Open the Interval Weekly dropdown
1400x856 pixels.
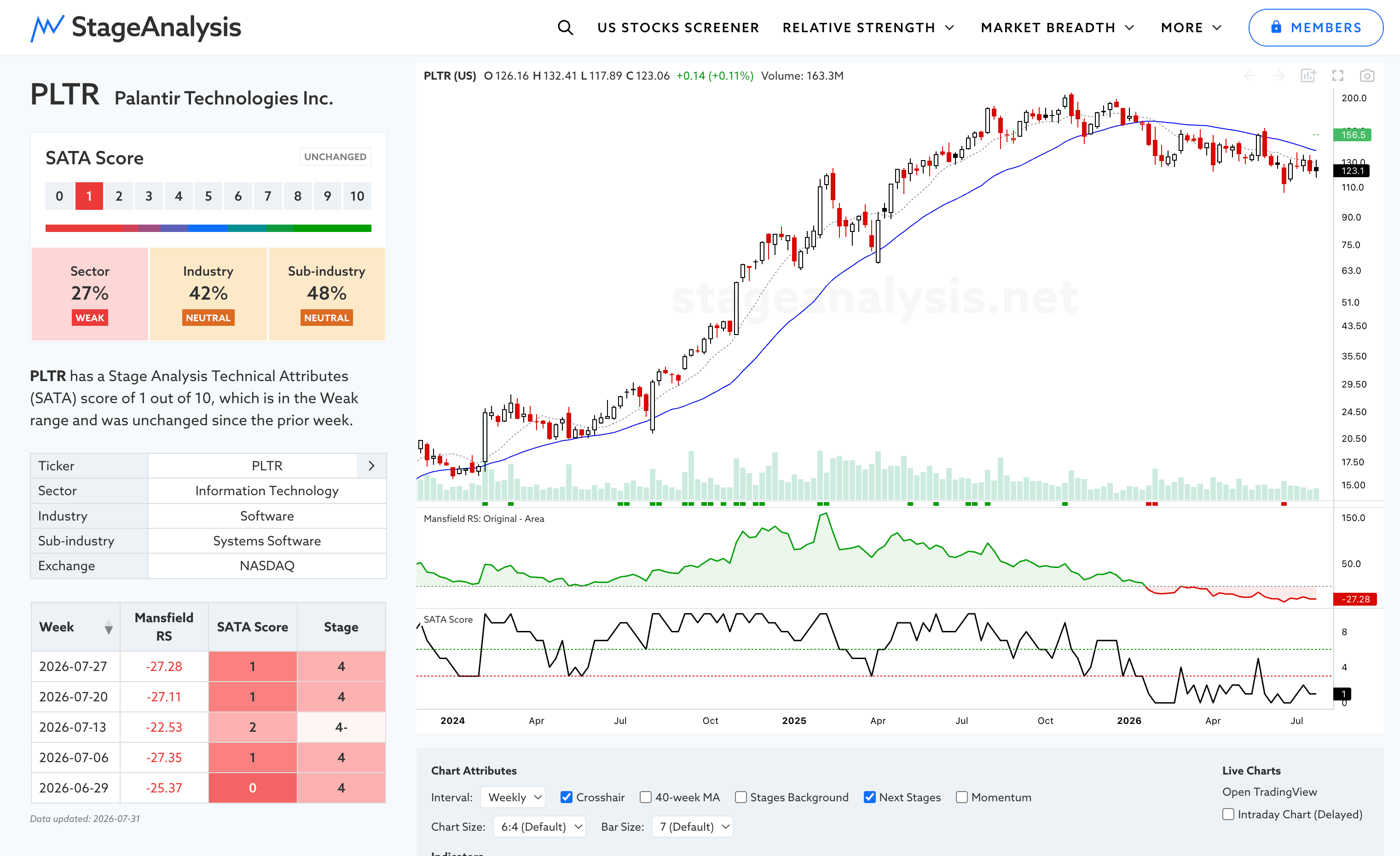513,797
